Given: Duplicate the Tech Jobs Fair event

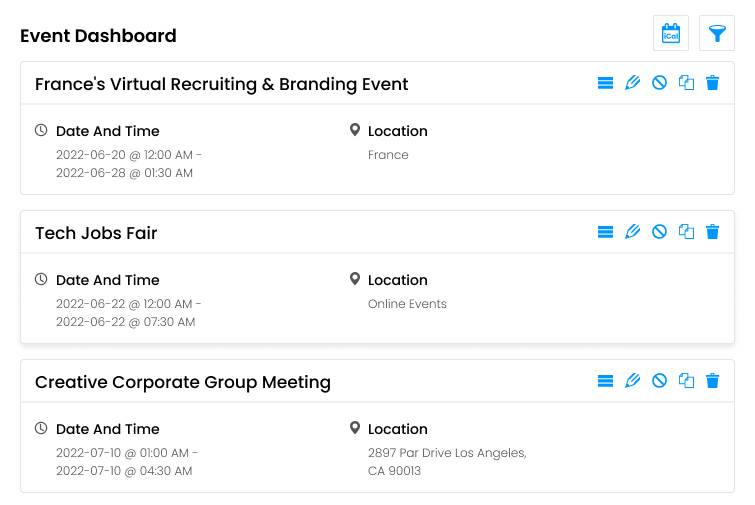Looking at the screenshot, I should tap(686, 232).
